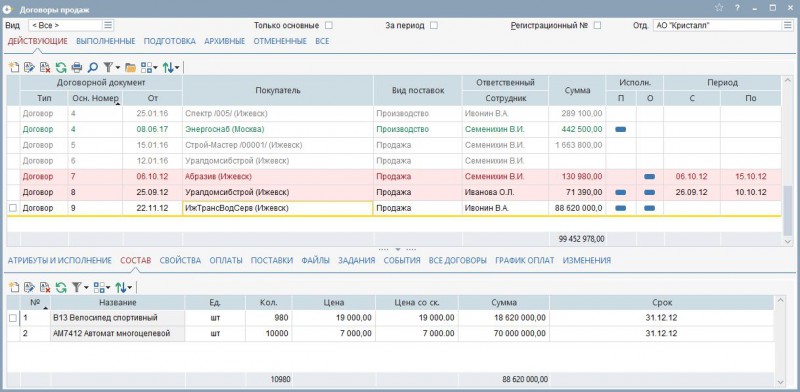Click the funnel filter icon in the upper toolbar
Viewport: 800px width, 392px height.
coord(108,67)
